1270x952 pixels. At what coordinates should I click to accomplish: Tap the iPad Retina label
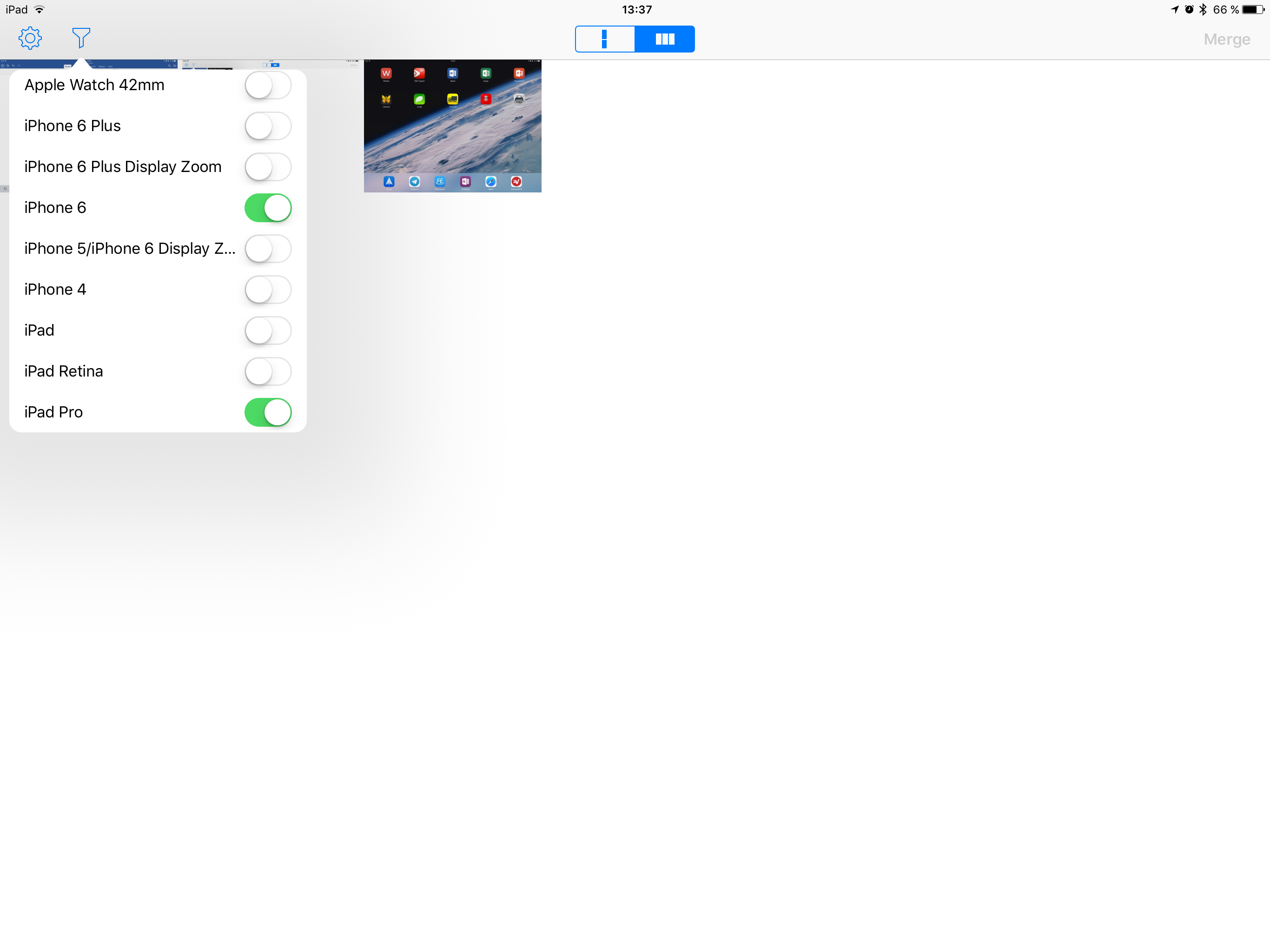64,371
